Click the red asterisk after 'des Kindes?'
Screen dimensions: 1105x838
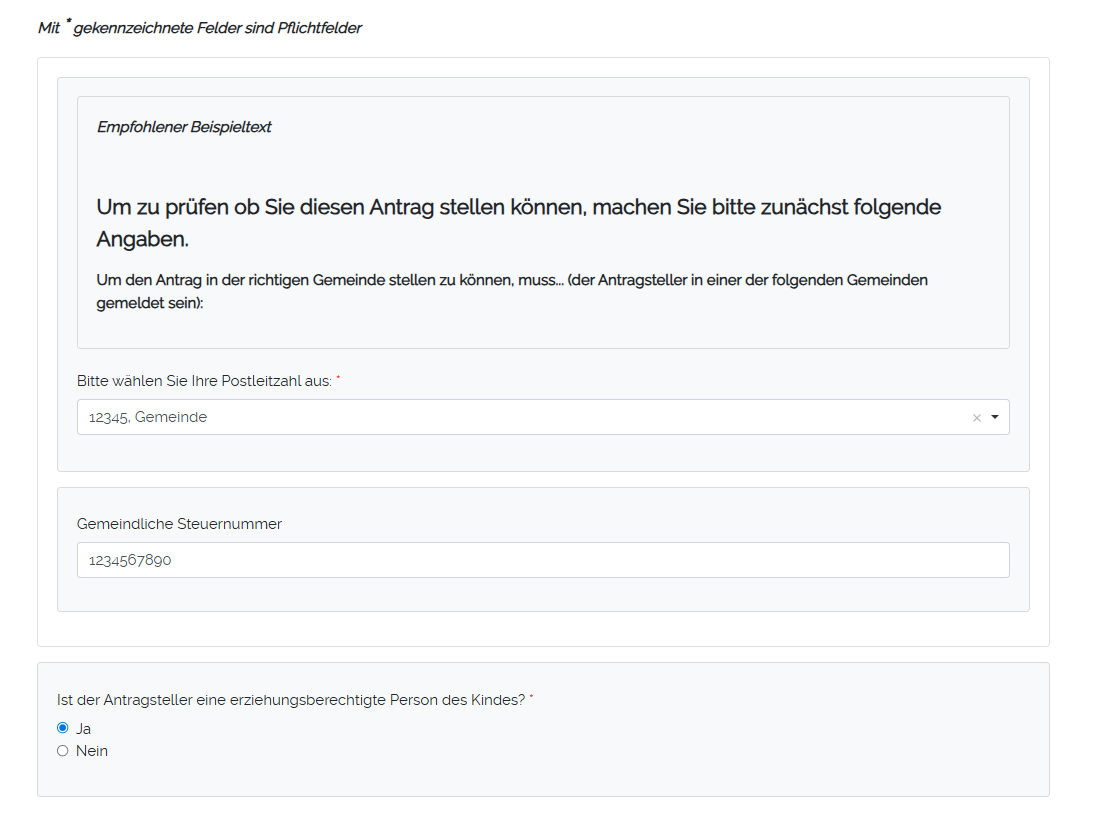click(531, 699)
